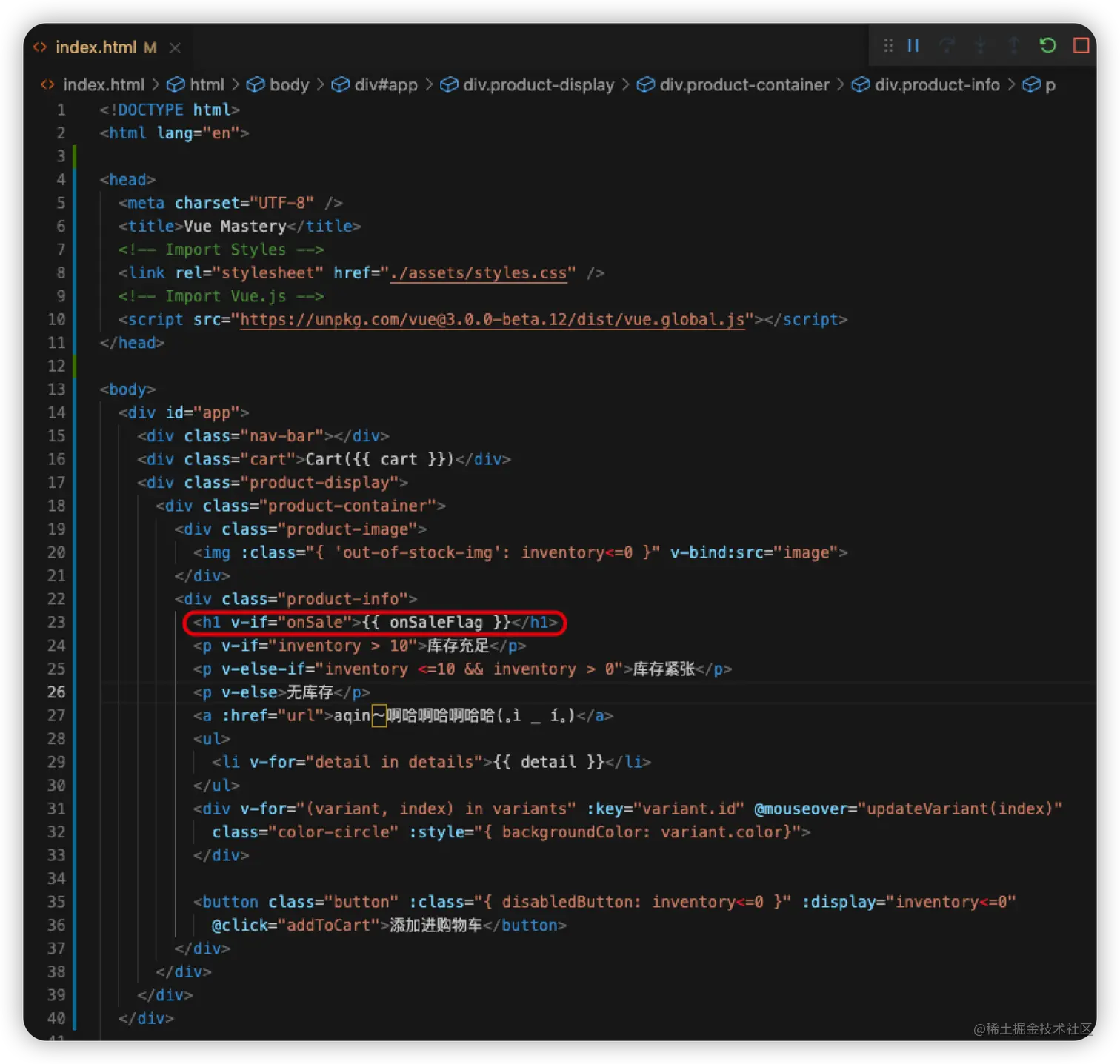Click line number 13 in gutter
The width and height of the screenshot is (1120, 1064).
(56, 389)
